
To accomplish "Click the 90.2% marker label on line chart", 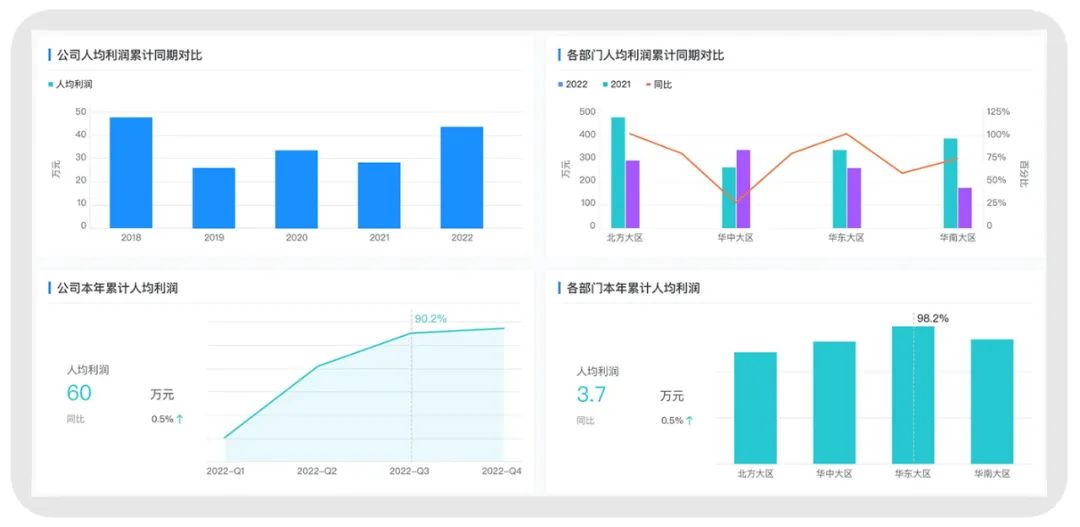I will 430,318.
